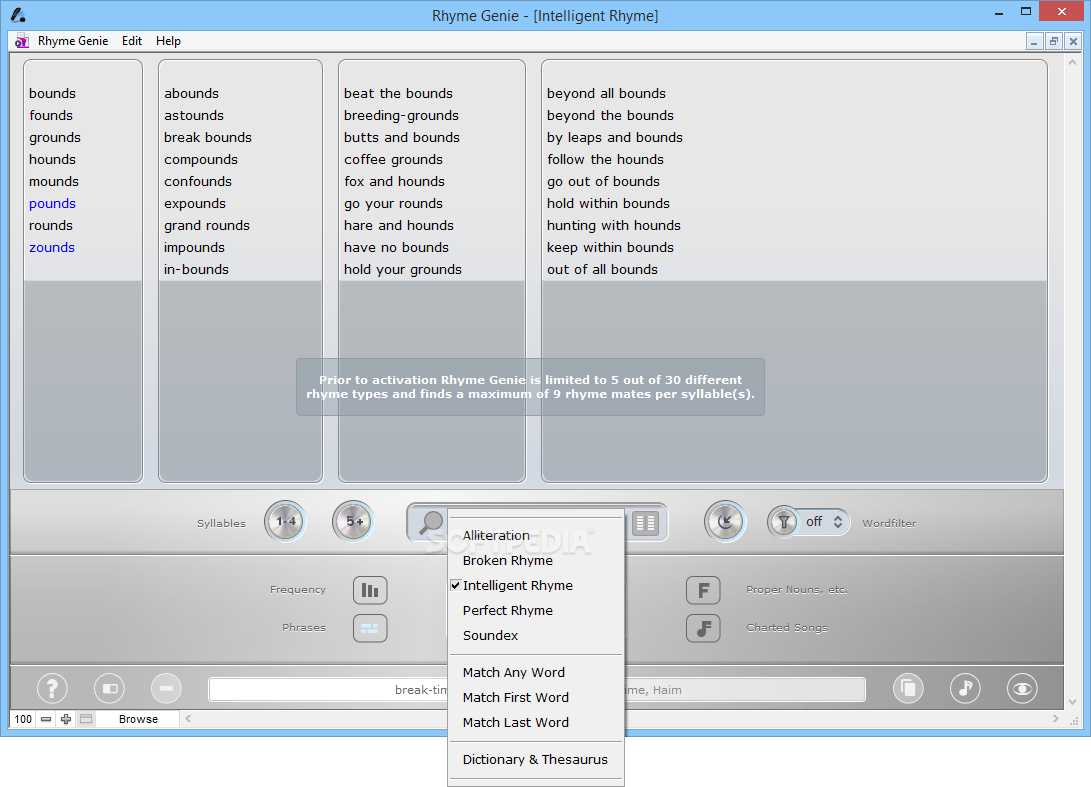Select the phrase fox and hounds
This screenshot has height=787, width=1091.
click(x=394, y=182)
